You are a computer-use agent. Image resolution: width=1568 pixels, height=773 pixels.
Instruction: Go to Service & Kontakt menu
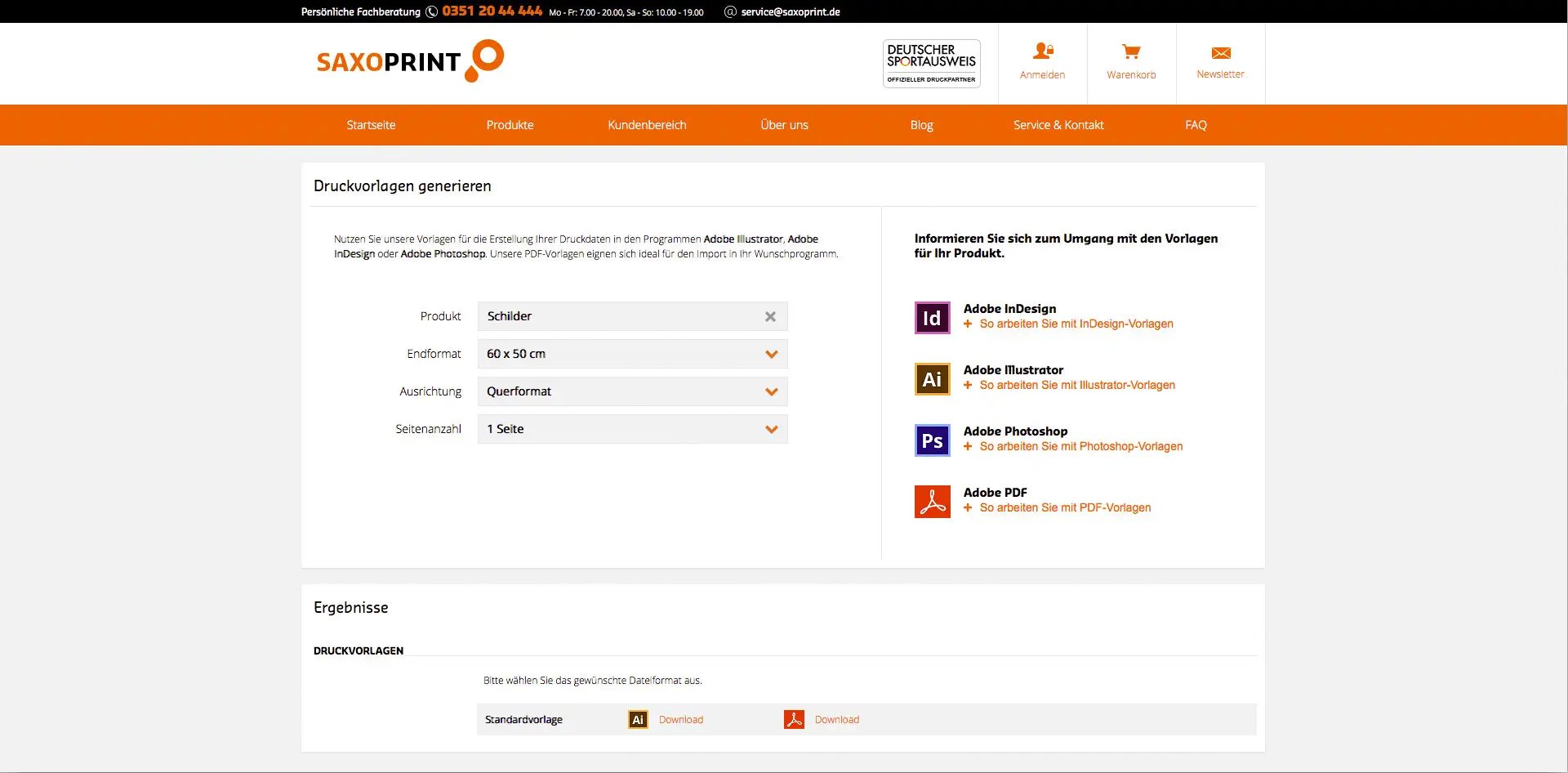click(1058, 125)
